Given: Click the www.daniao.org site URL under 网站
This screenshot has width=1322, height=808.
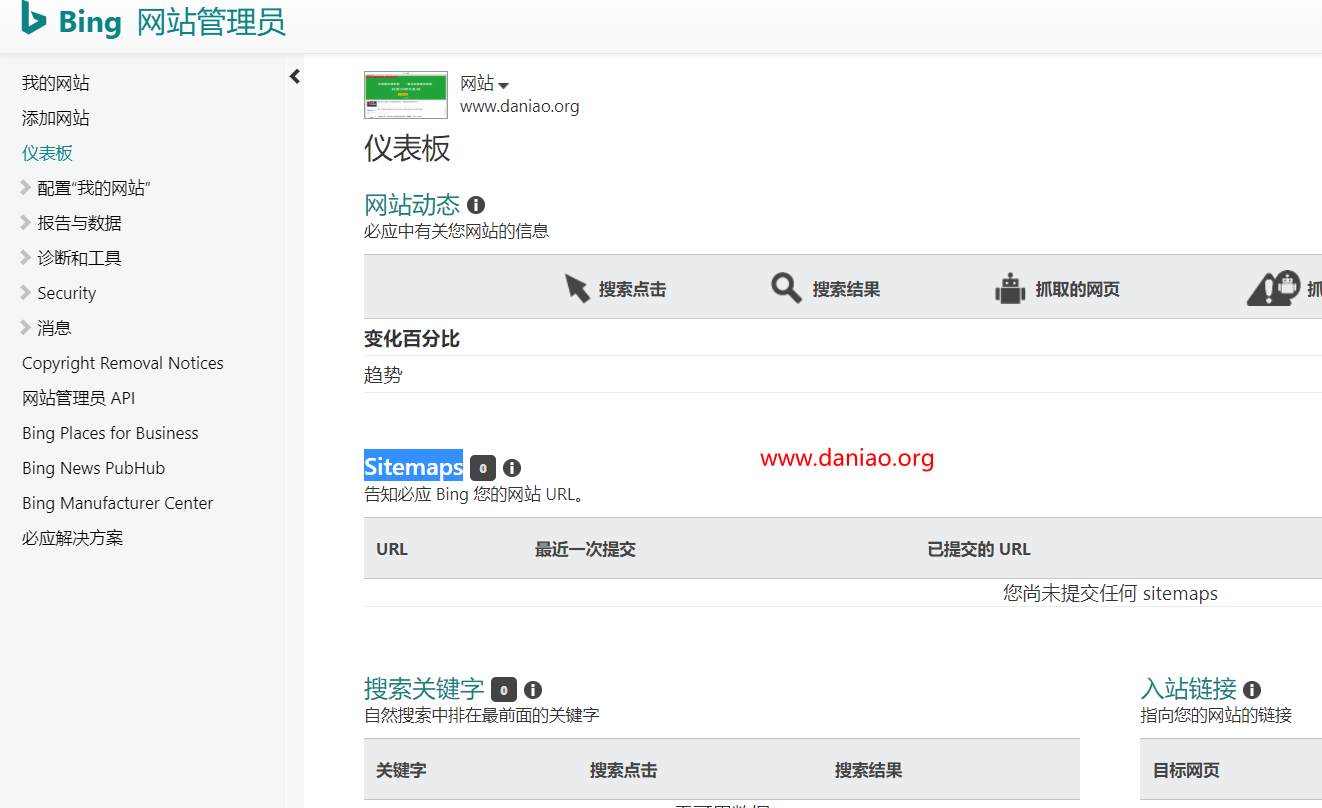Looking at the screenshot, I should pyautogui.click(x=520, y=106).
